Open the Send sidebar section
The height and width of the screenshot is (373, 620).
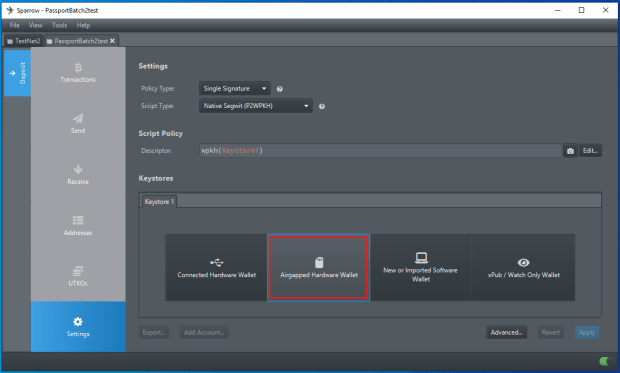click(x=78, y=124)
